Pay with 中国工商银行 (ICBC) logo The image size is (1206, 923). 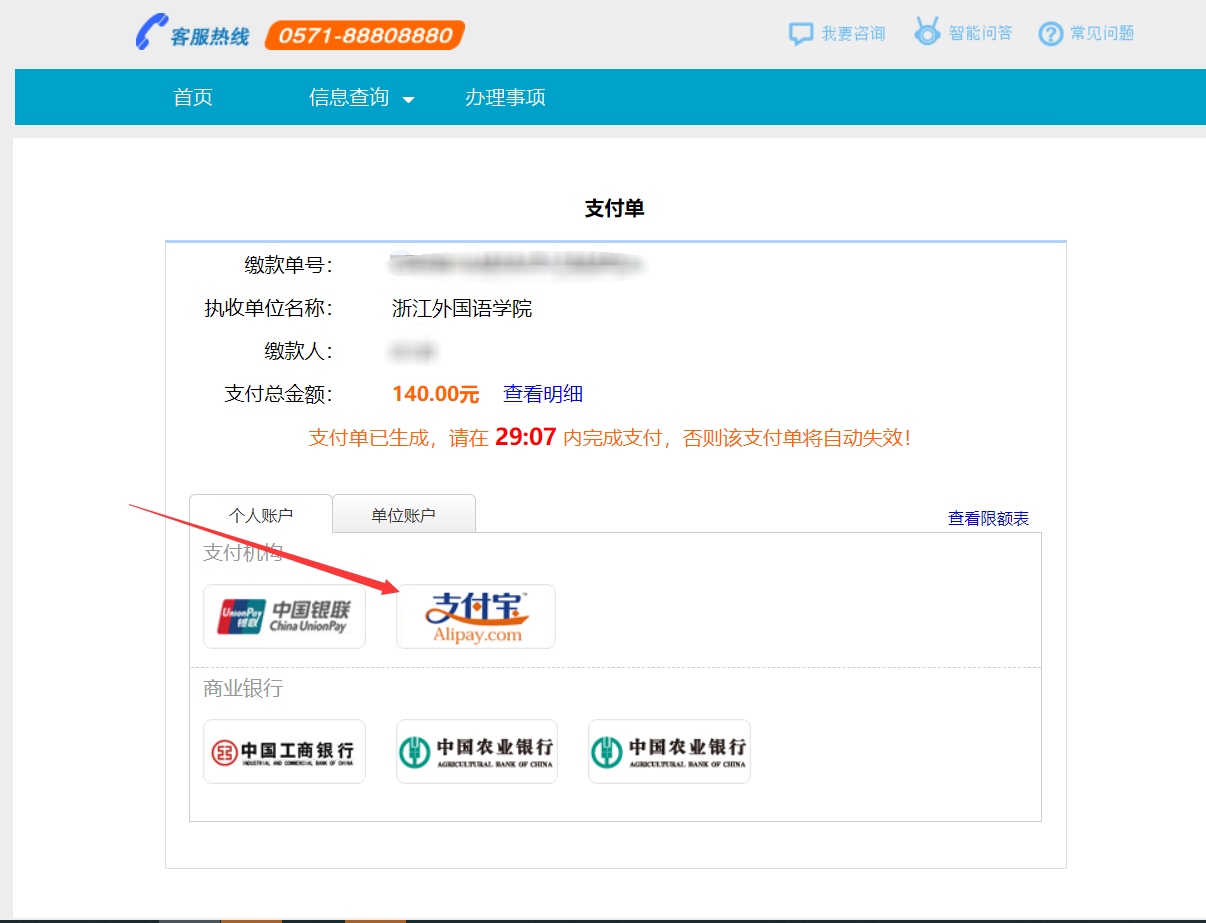pos(284,751)
